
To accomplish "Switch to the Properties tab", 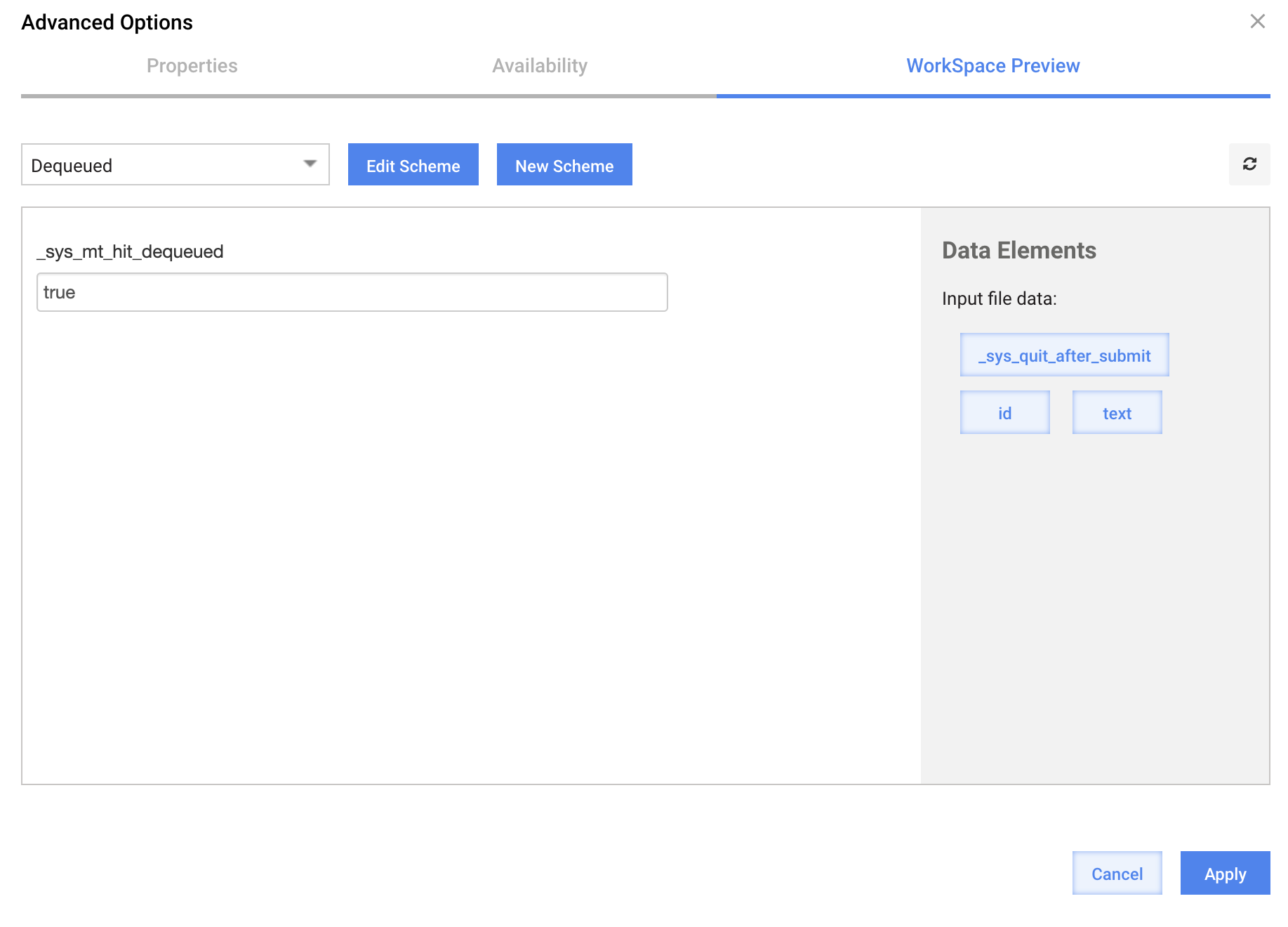I will coord(192,66).
